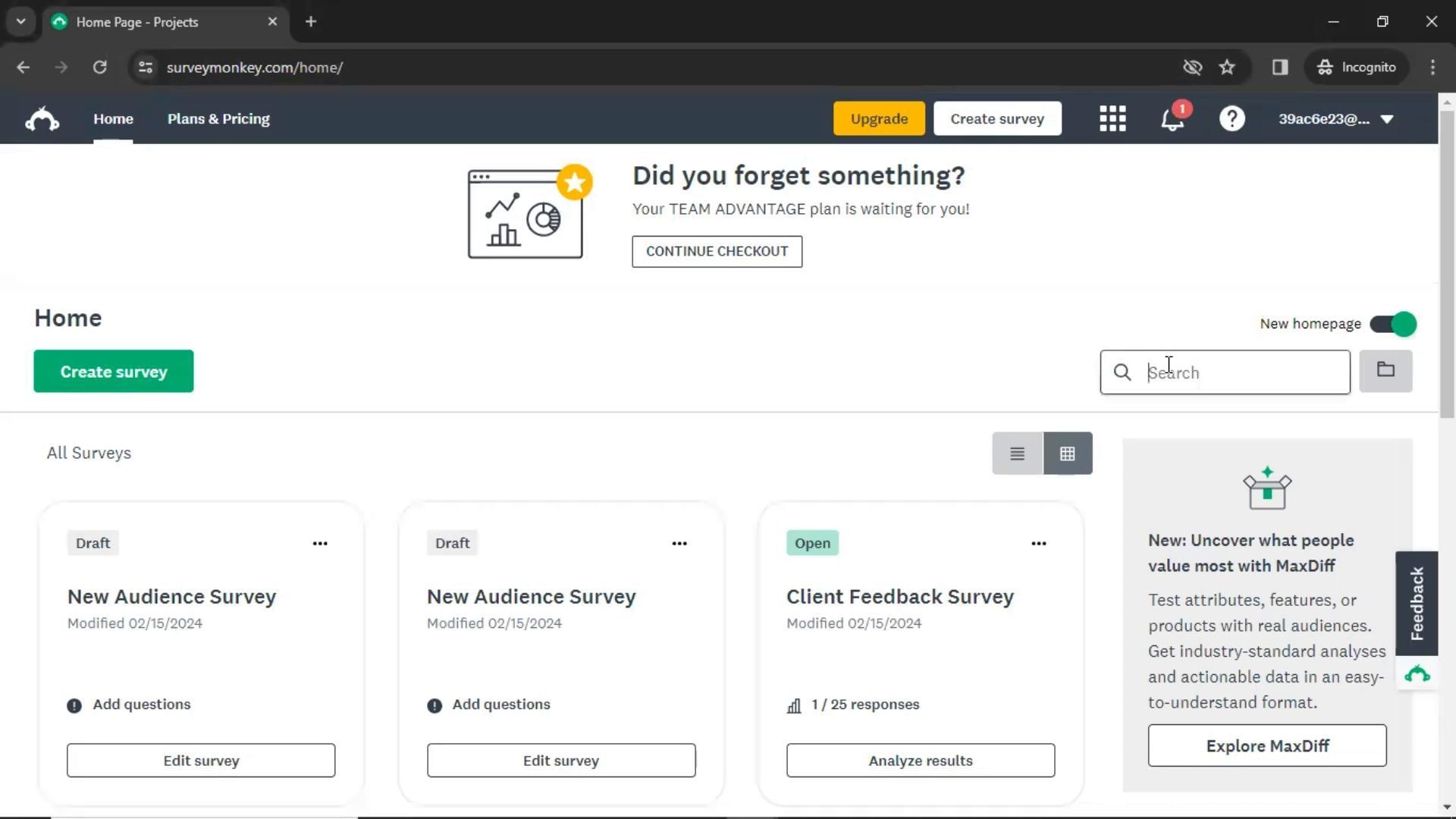Viewport: 1456px width, 819px height.
Task: Open the folder icon beside search
Action: tap(1385, 371)
